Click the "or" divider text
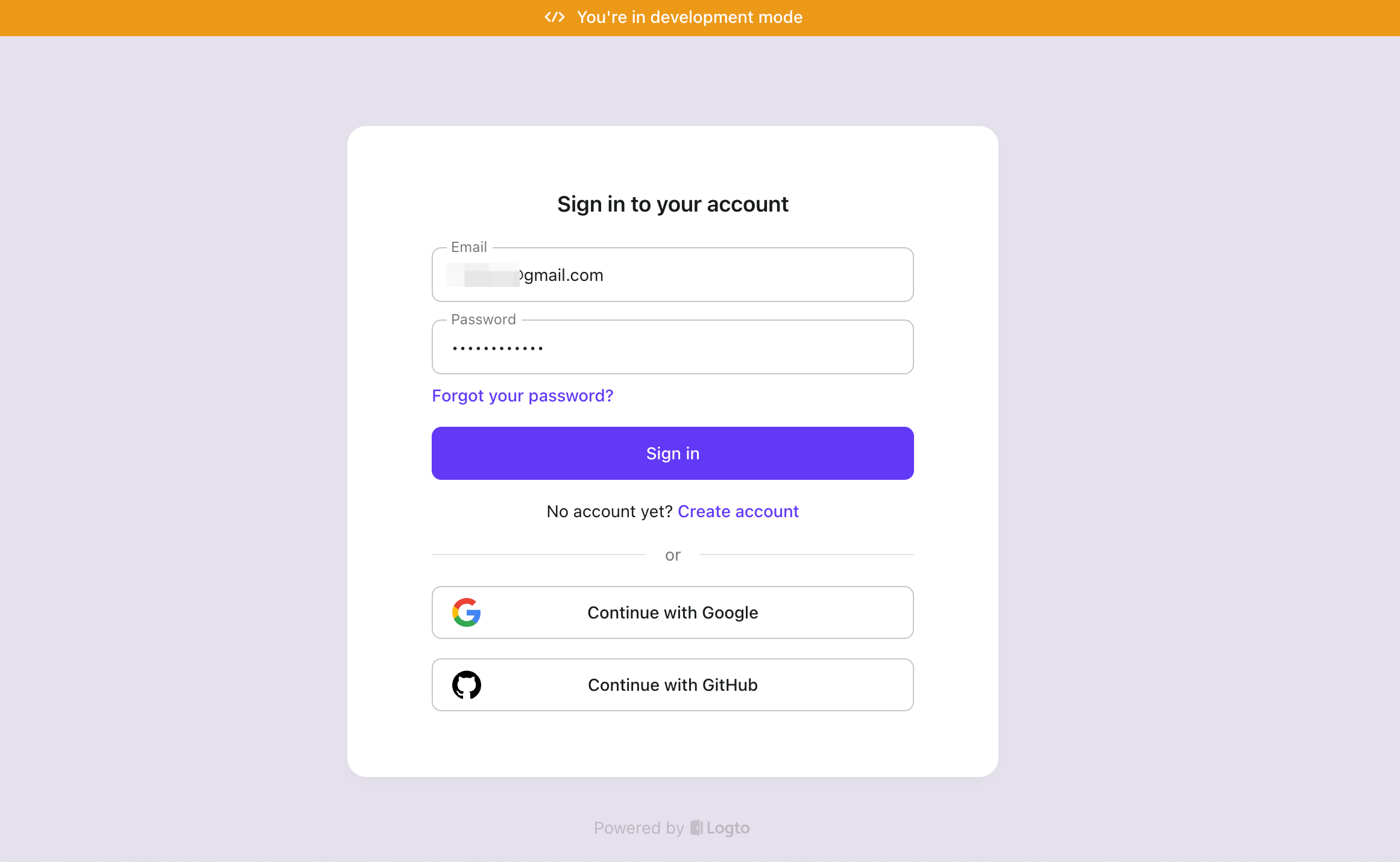Image resolution: width=1400 pixels, height=862 pixels. [673, 555]
